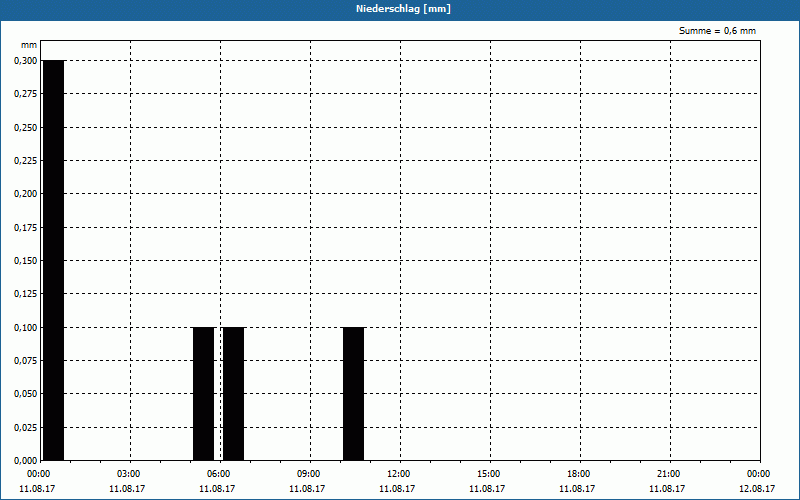The height and width of the screenshot is (500, 800).
Task: Select the 0,050 y-axis value
Action: pyautogui.click(x=26, y=394)
